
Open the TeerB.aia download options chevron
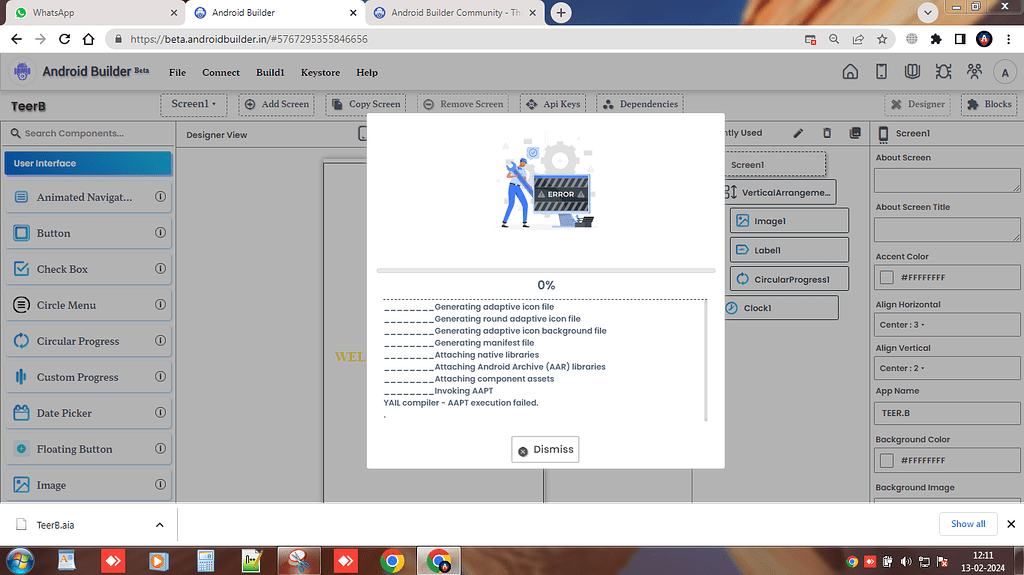(159, 525)
